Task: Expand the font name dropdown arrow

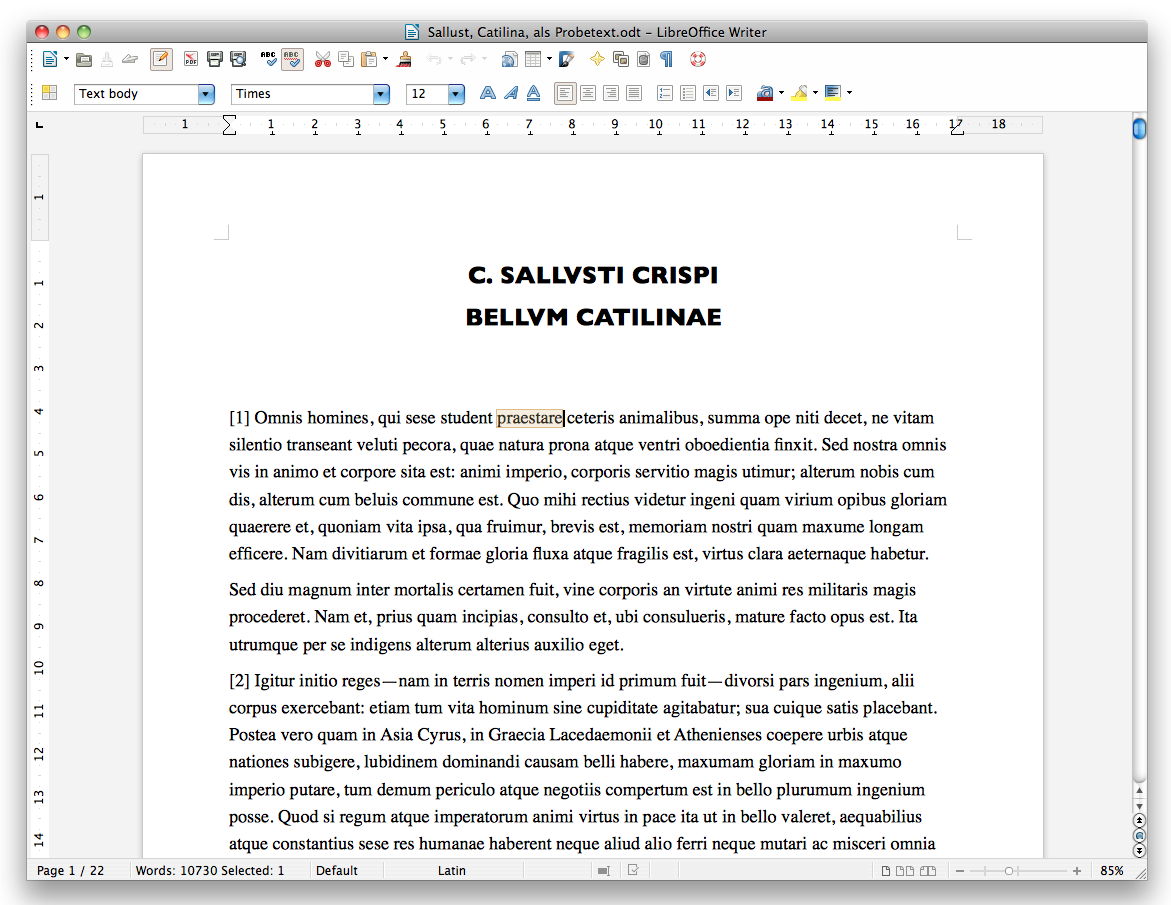Action: coord(381,94)
